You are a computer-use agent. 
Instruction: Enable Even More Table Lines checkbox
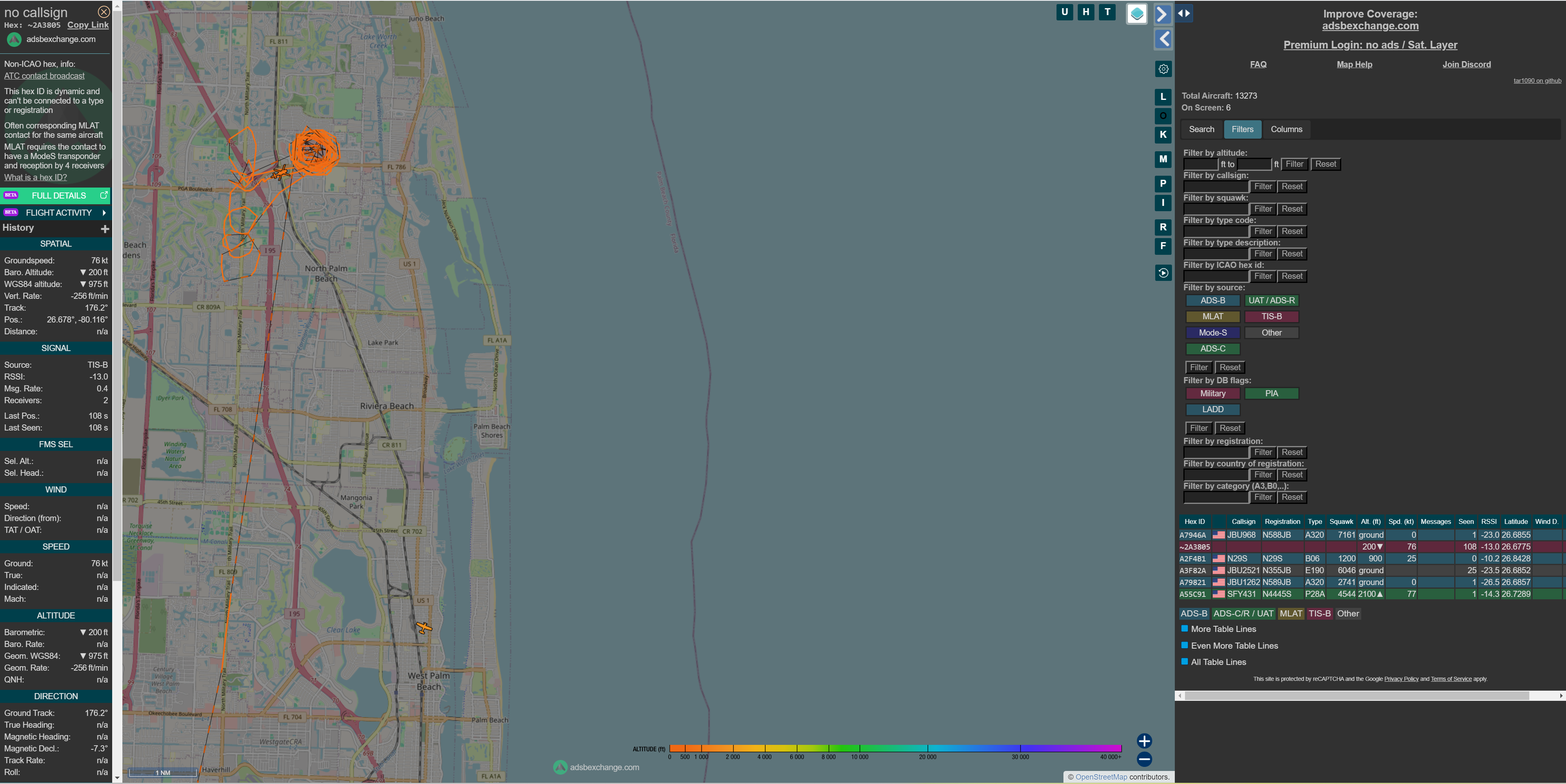point(1184,645)
